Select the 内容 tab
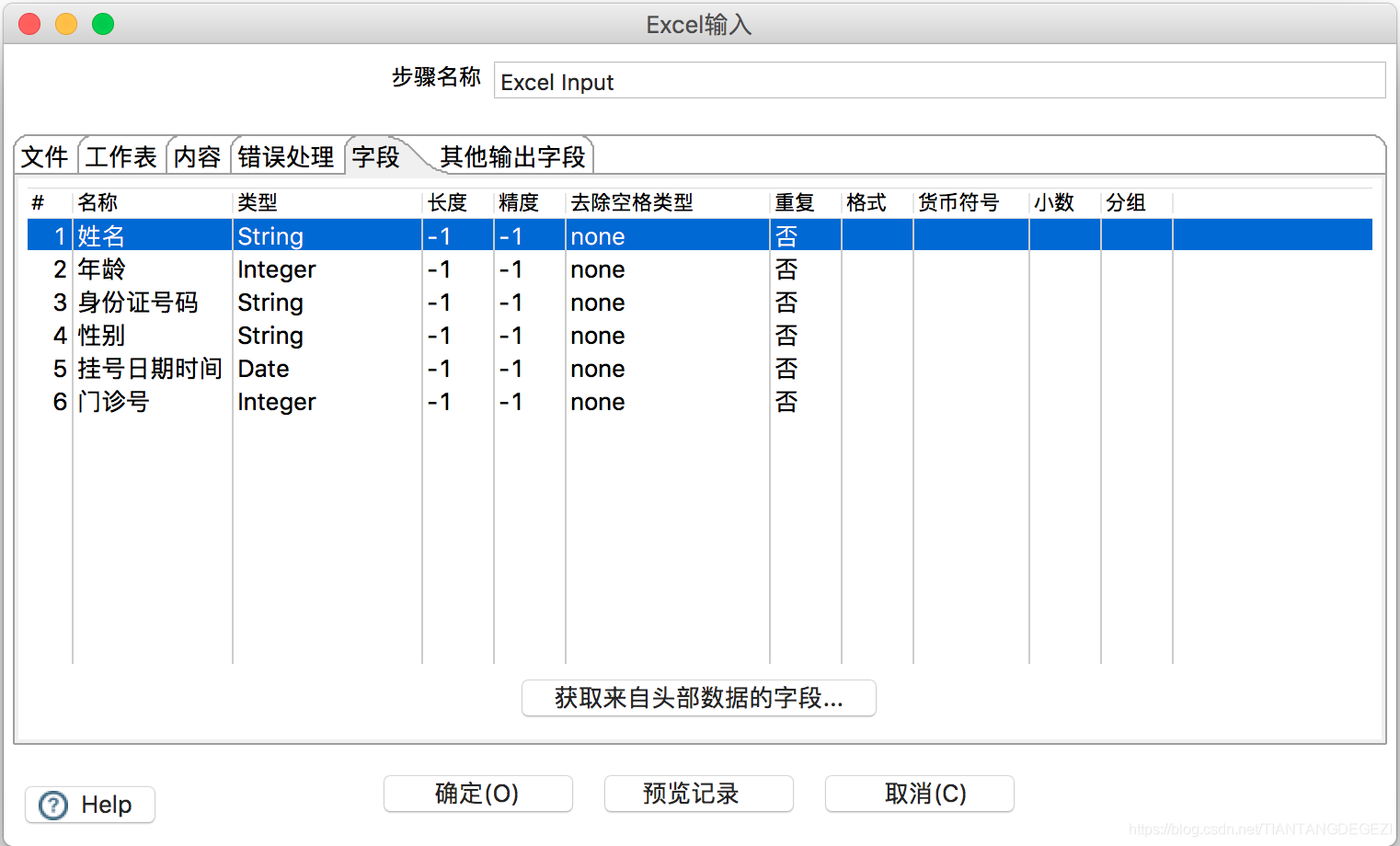The image size is (1400, 846). (x=198, y=156)
